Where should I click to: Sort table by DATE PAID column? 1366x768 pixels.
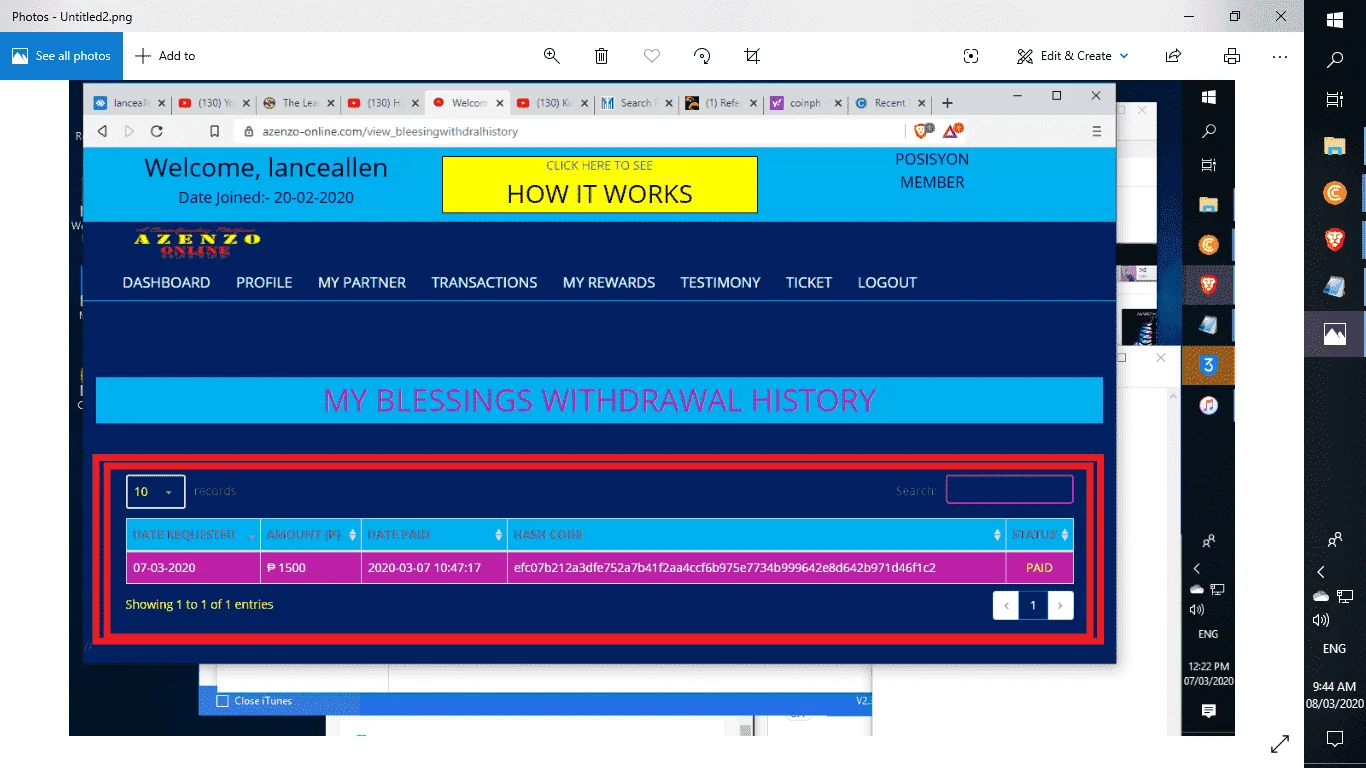coord(434,535)
